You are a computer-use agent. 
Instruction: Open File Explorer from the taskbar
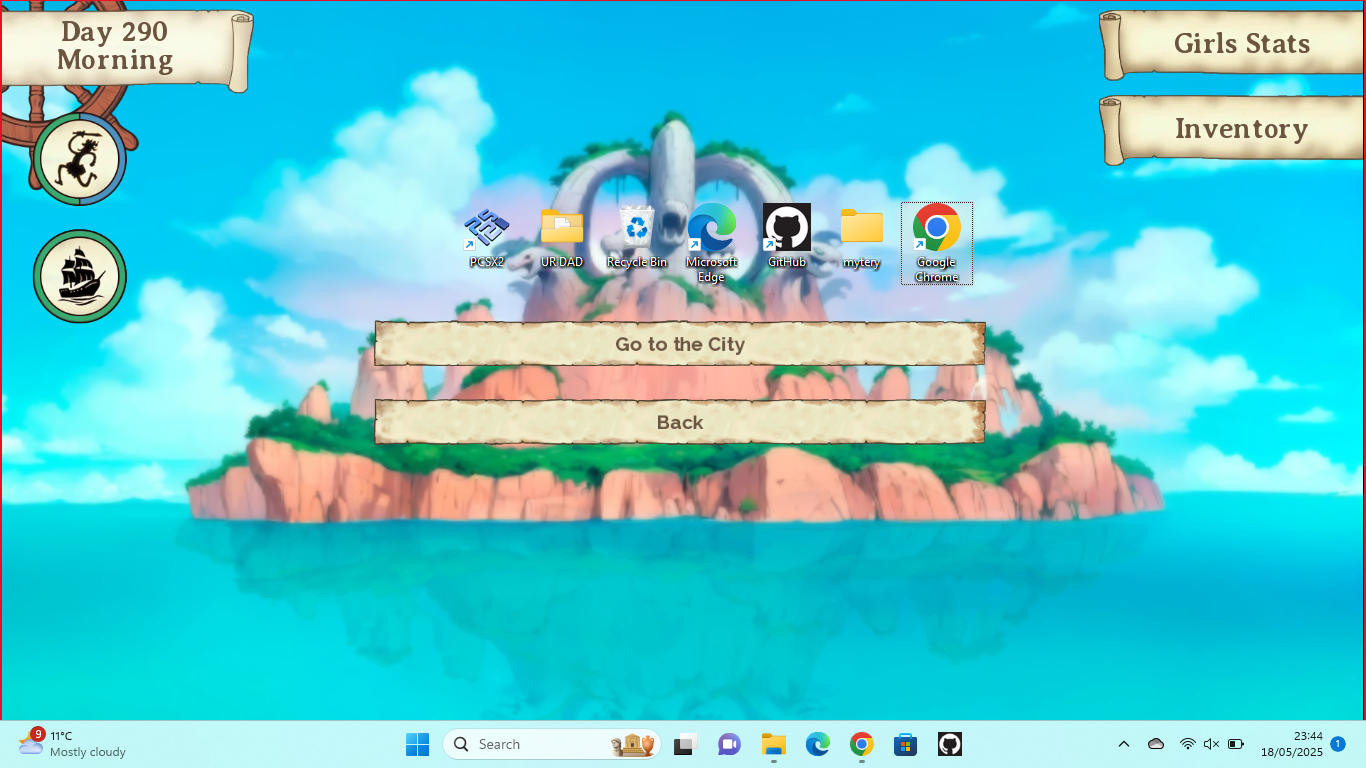tap(773, 744)
